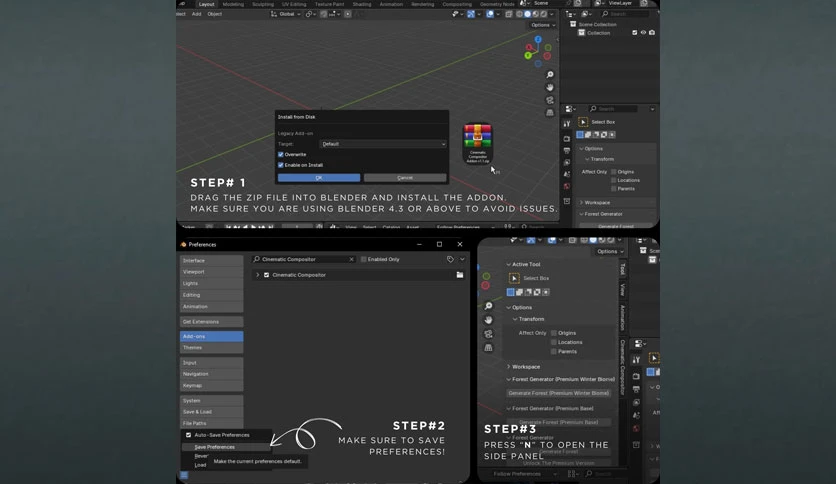Click Cinematic Compositor search field in Preferences
The width and height of the screenshot is (836, 484).
[x=304, y=259]
